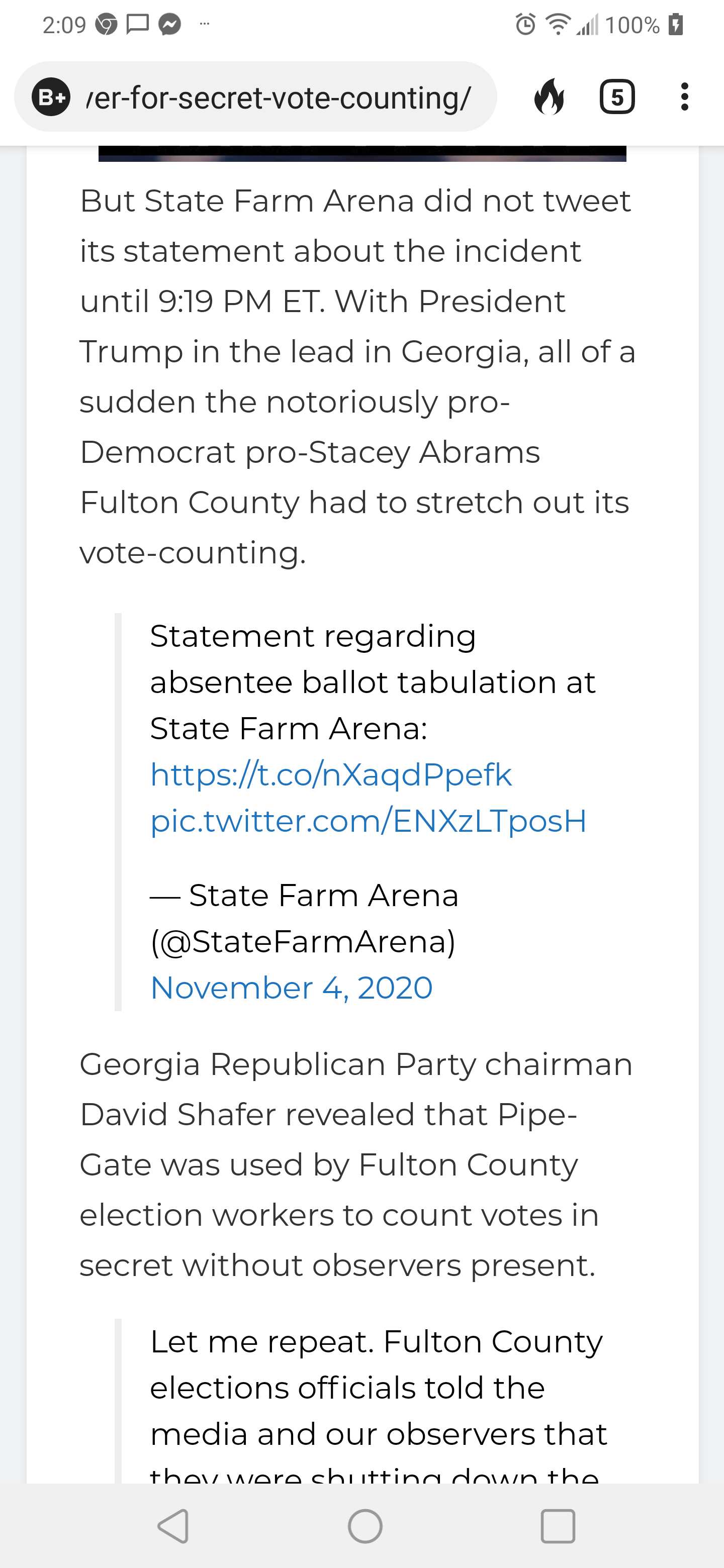Open the pic.twitter.com/ENXzLTposH link
724x1568 pixels.
point(368,821)
